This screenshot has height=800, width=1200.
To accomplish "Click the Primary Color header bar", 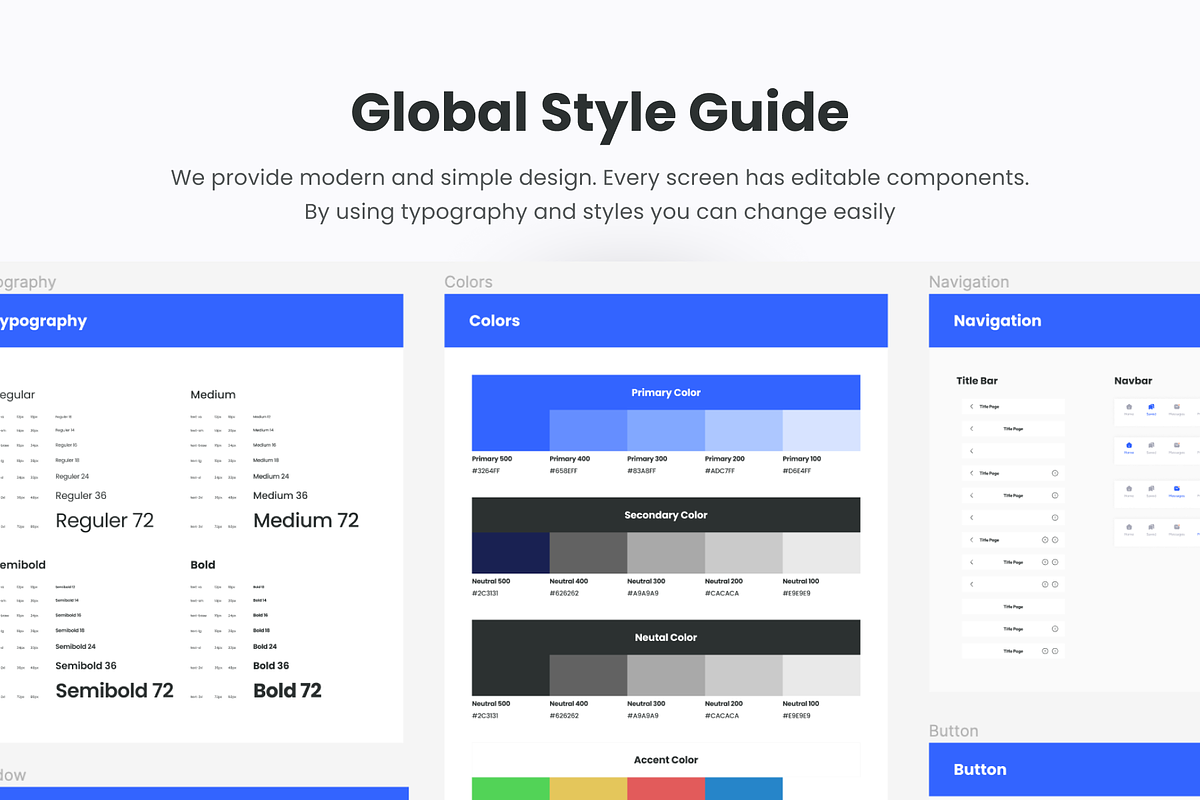I will (666, 392).
